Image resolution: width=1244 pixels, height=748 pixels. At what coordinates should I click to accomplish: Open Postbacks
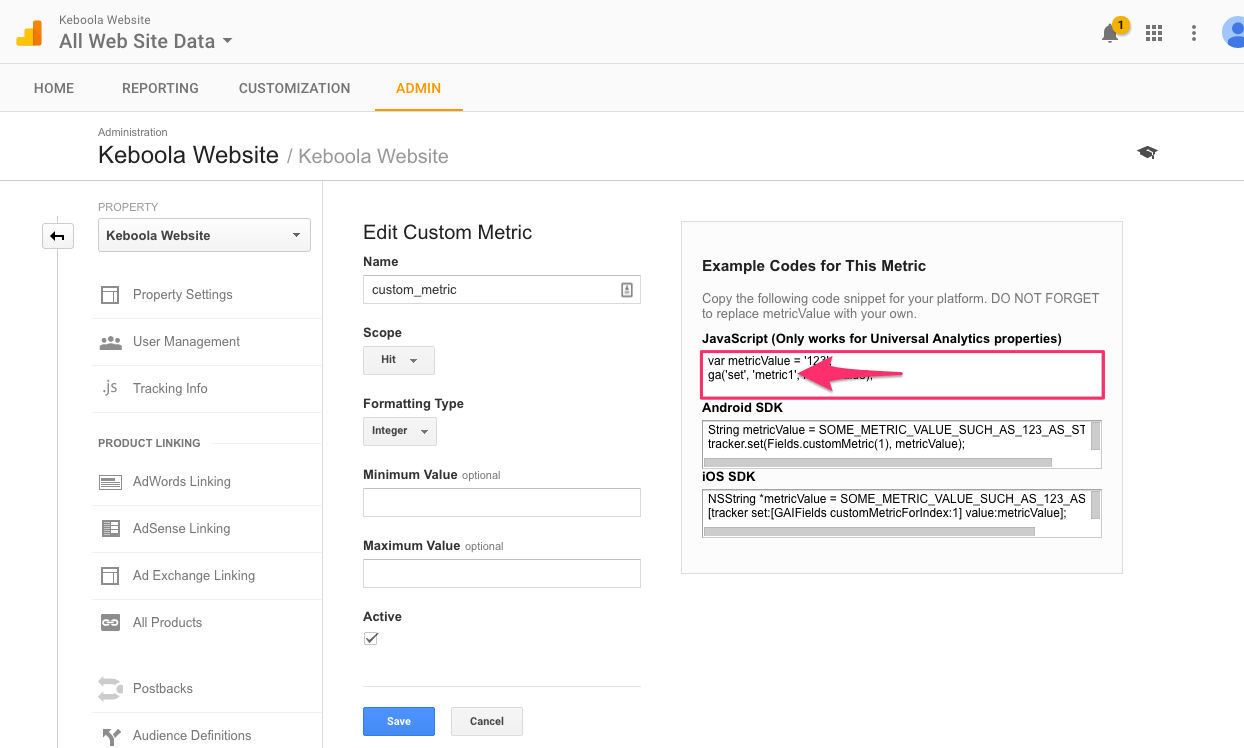click(163, 689)
